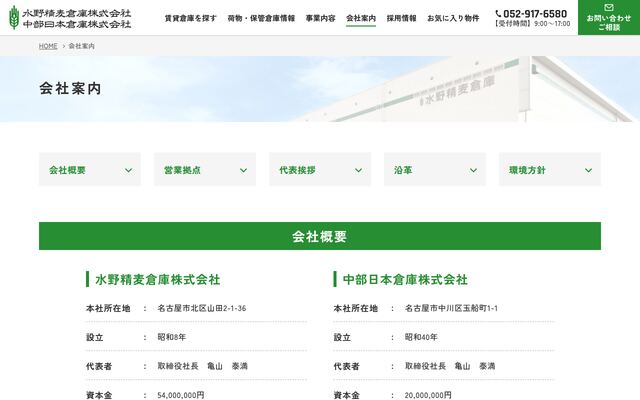This screenshot has height=400, width=640.
Task: Open the 荷物・保管倉庫情報 menu item
Action: point(261,18)
